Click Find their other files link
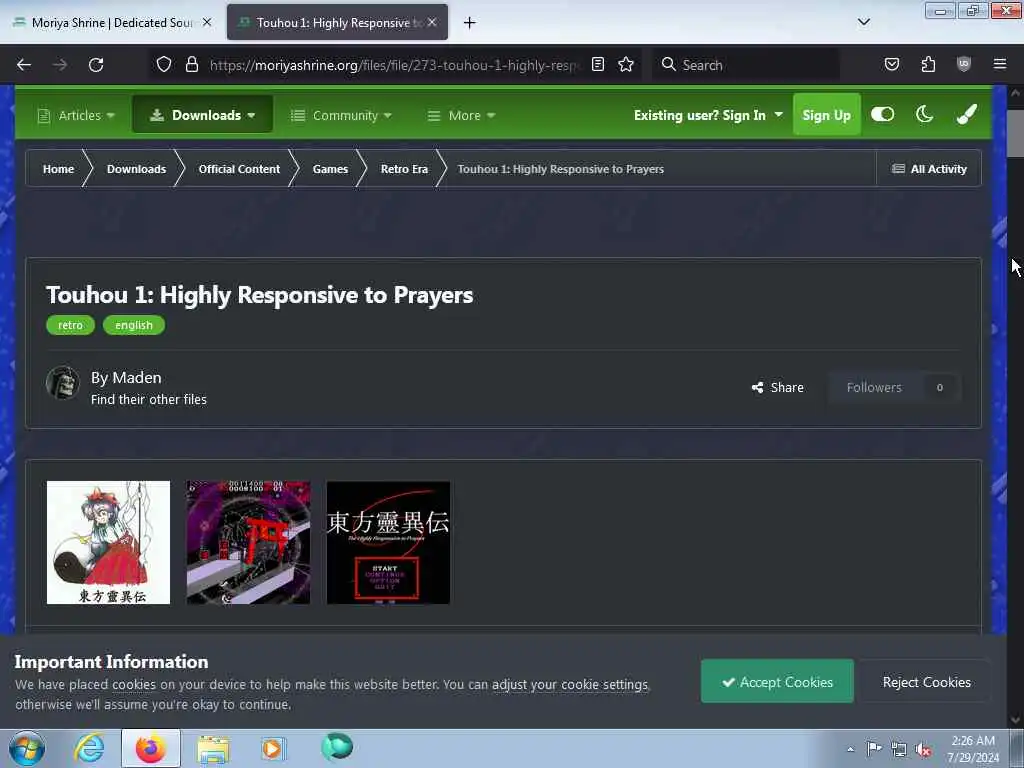1024x768 pixels. click(149, 400)
